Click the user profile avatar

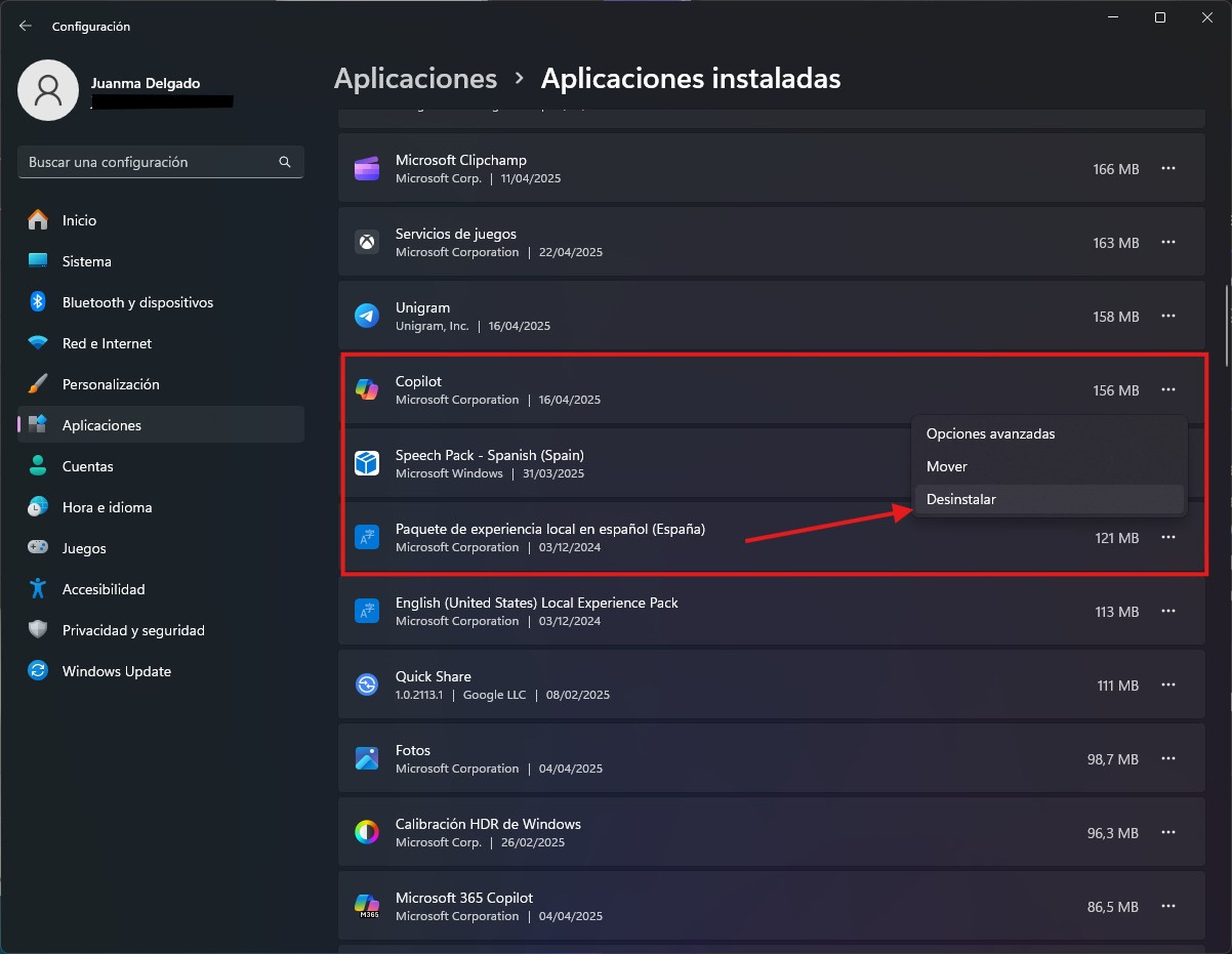(48, 90)
